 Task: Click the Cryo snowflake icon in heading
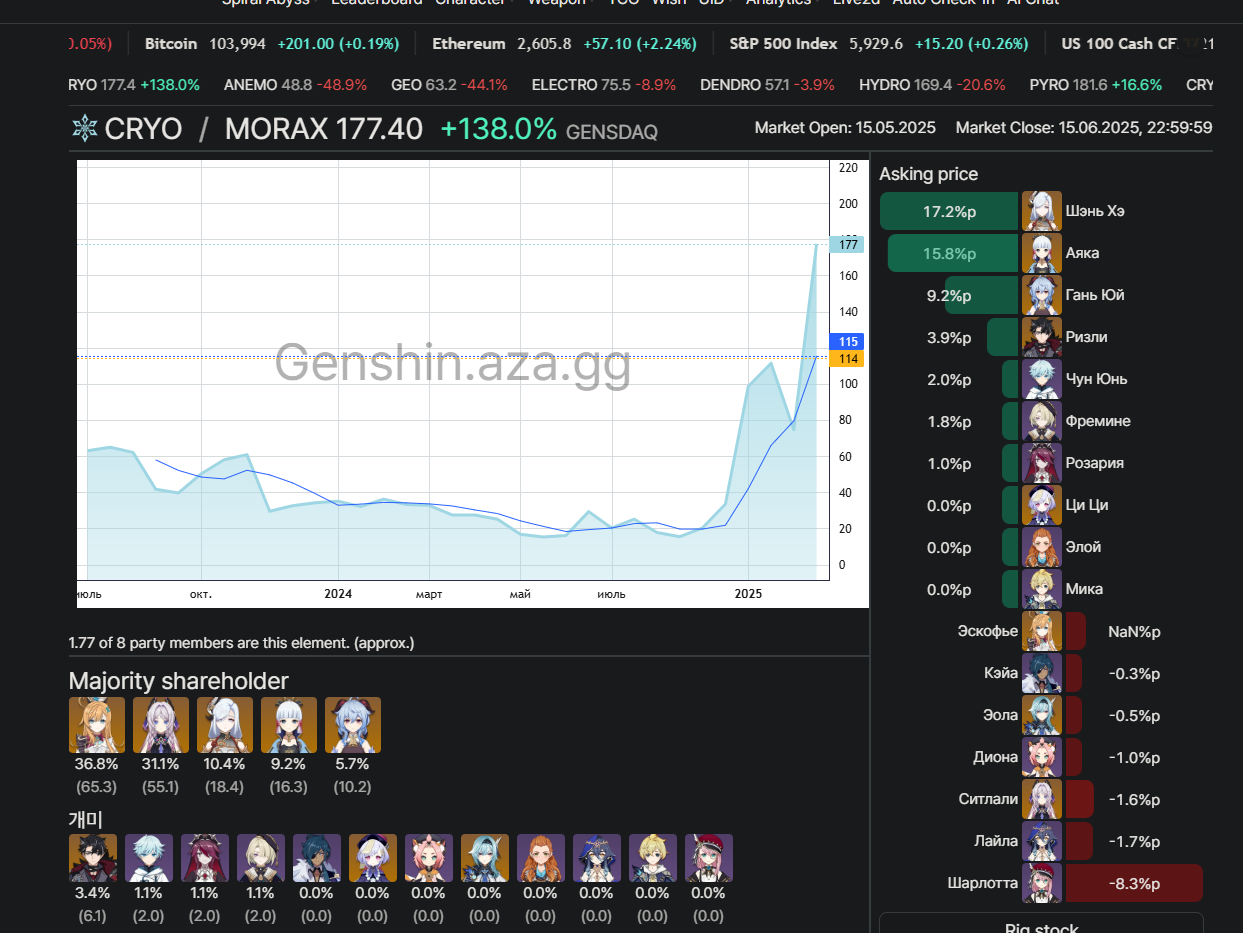tap(84, 129)
